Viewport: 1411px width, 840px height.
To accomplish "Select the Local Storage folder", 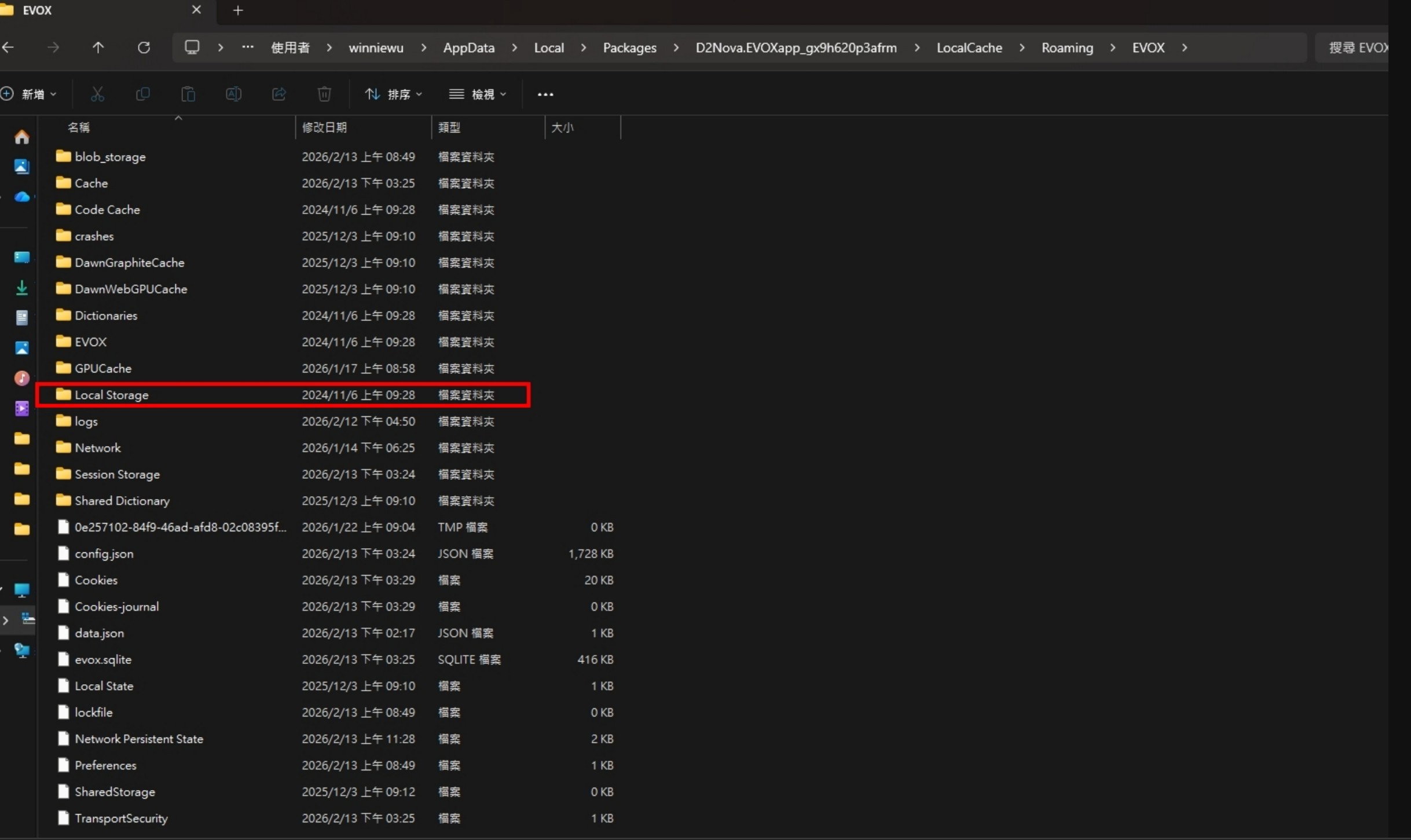I will [112, 395].
